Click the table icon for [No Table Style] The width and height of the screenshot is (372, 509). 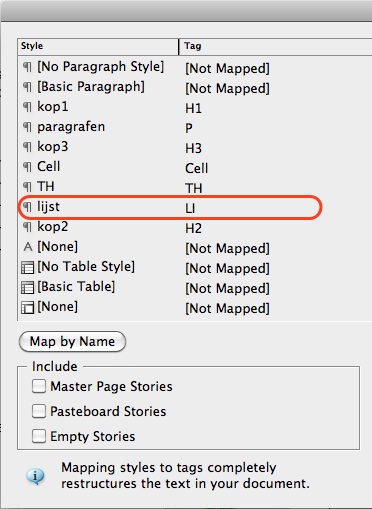pos(27,268)
